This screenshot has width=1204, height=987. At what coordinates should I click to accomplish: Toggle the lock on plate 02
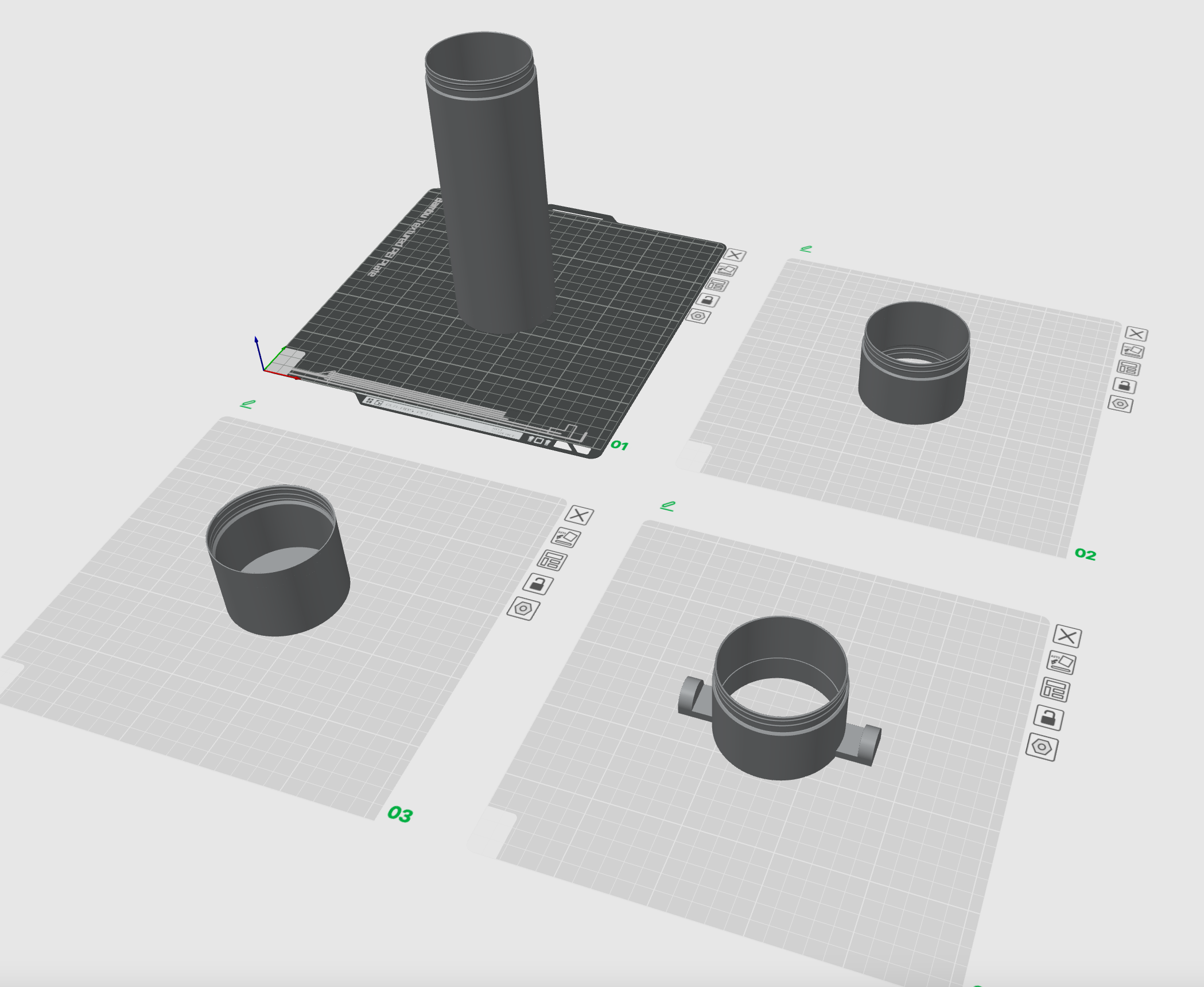1124,386
